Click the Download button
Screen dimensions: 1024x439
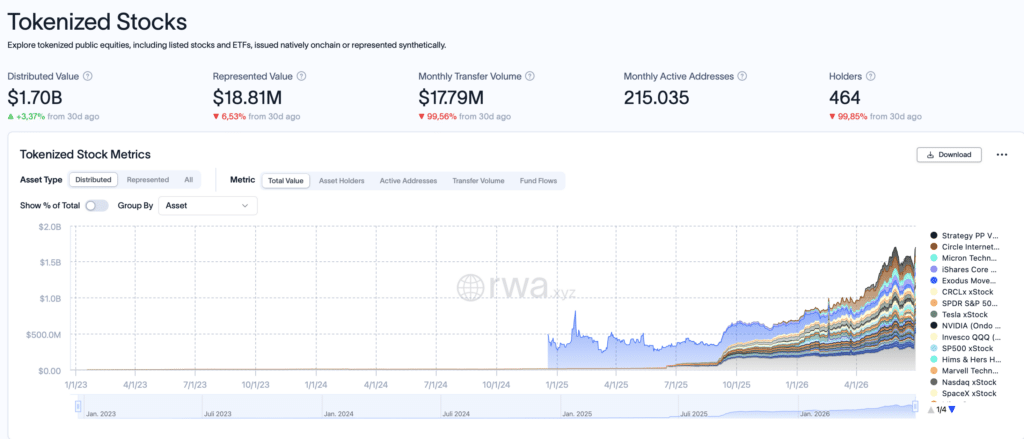click(949, 155)
